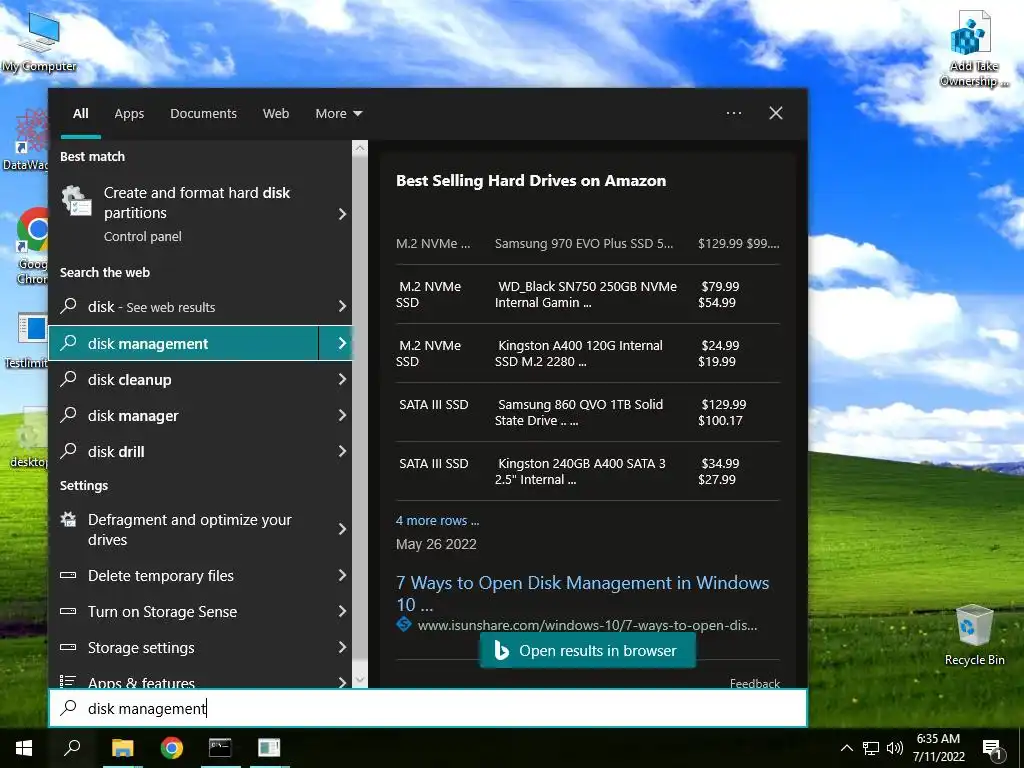The image size is (1024, 768).
Task: Expand arrow for Defragment and optimize drives
Action: [x=342, y=530]
